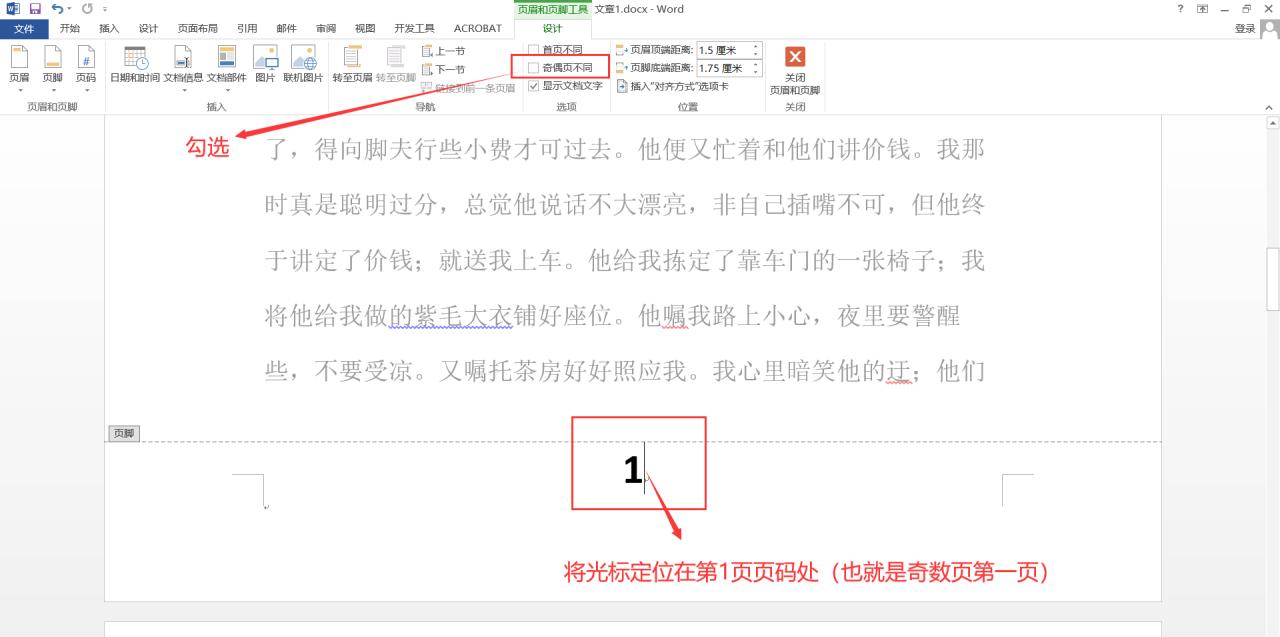1280x637 pixels.
Task: Open the 文档部件 quick parts menu
Action: click(x=226, y=68)
